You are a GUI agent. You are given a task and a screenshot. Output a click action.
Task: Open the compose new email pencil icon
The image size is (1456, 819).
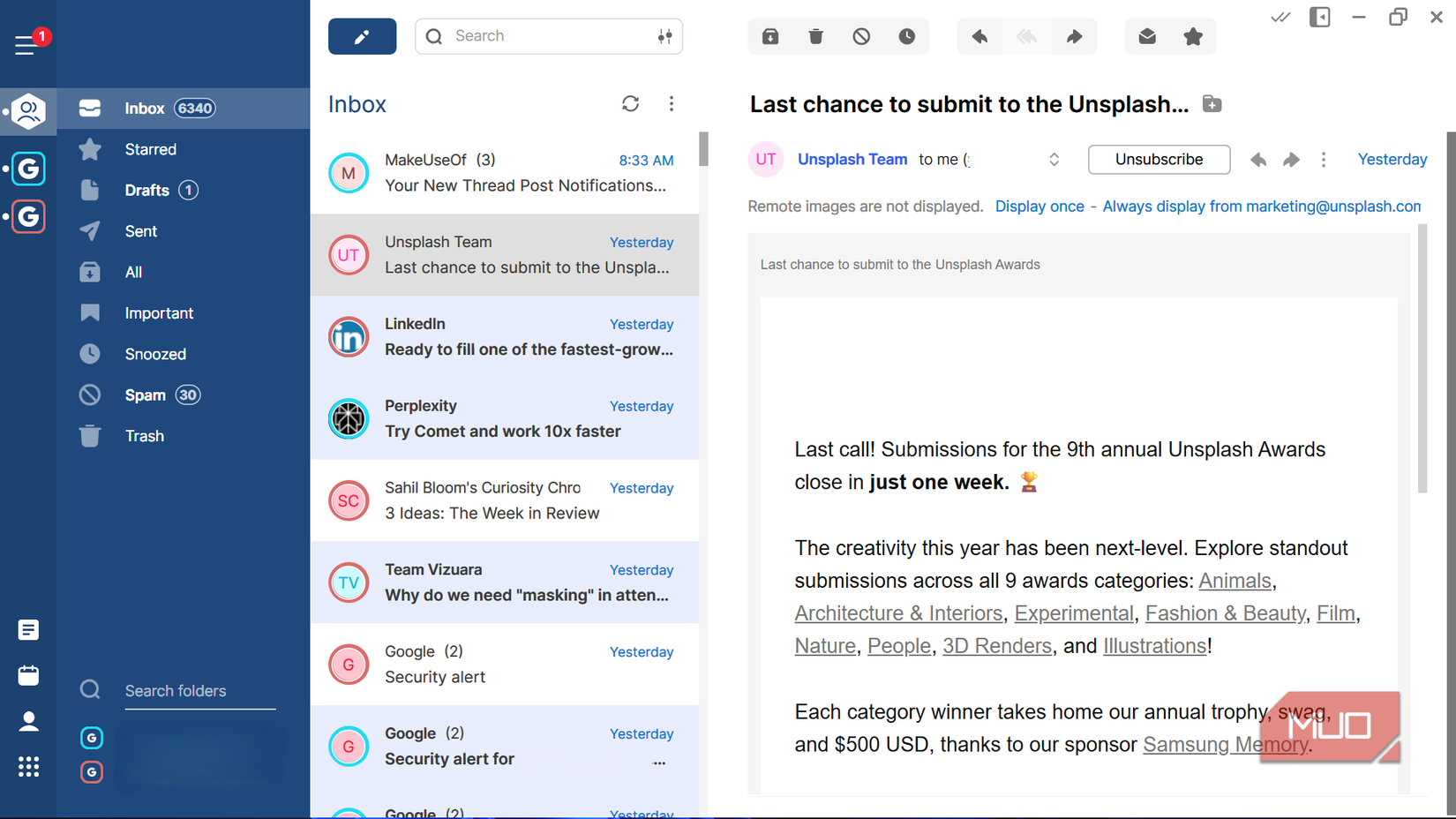point(362,36)
